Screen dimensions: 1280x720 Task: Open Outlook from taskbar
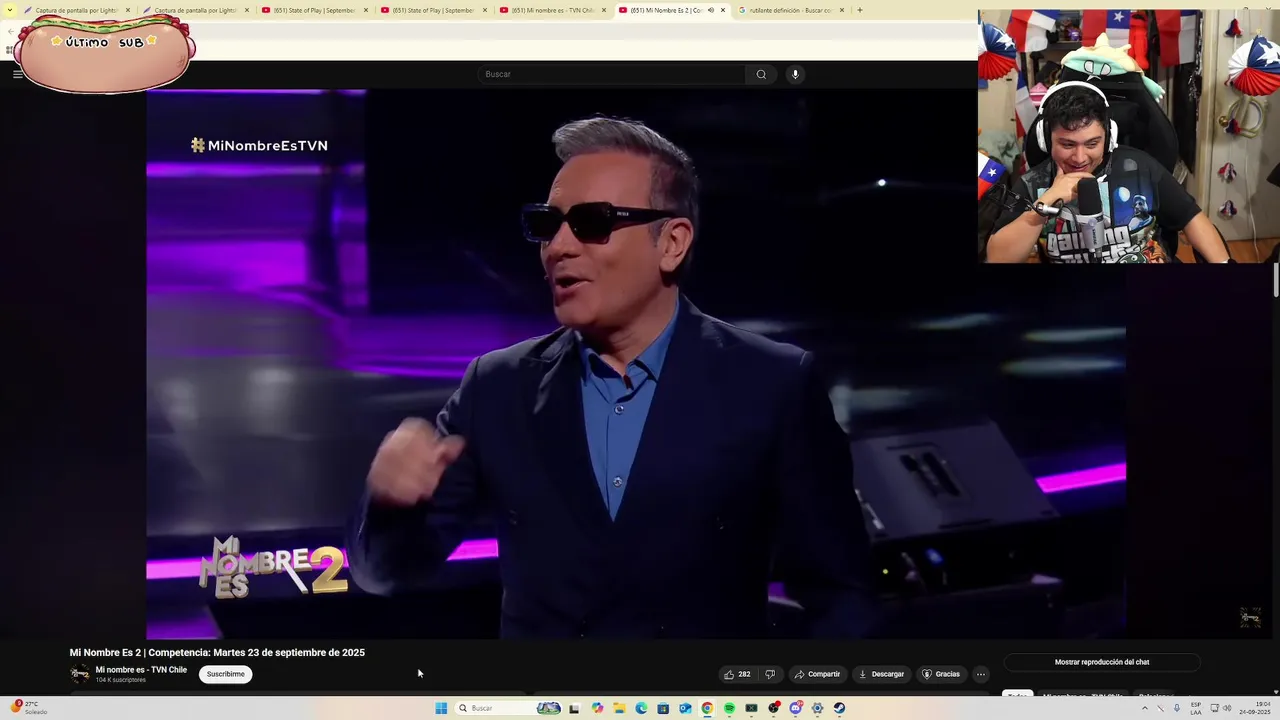[x=685, y=708]
